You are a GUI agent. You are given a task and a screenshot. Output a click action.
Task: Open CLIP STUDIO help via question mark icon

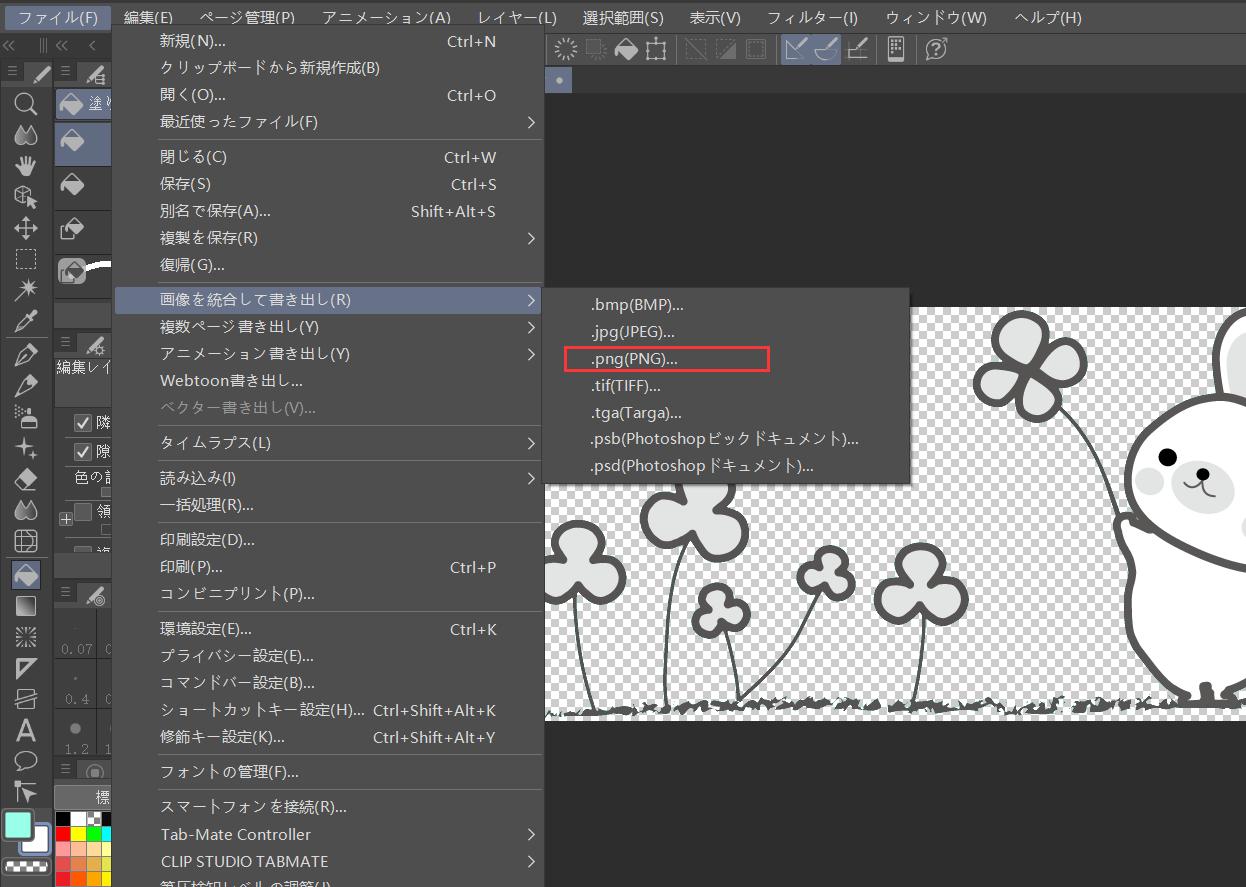(936, 48)
